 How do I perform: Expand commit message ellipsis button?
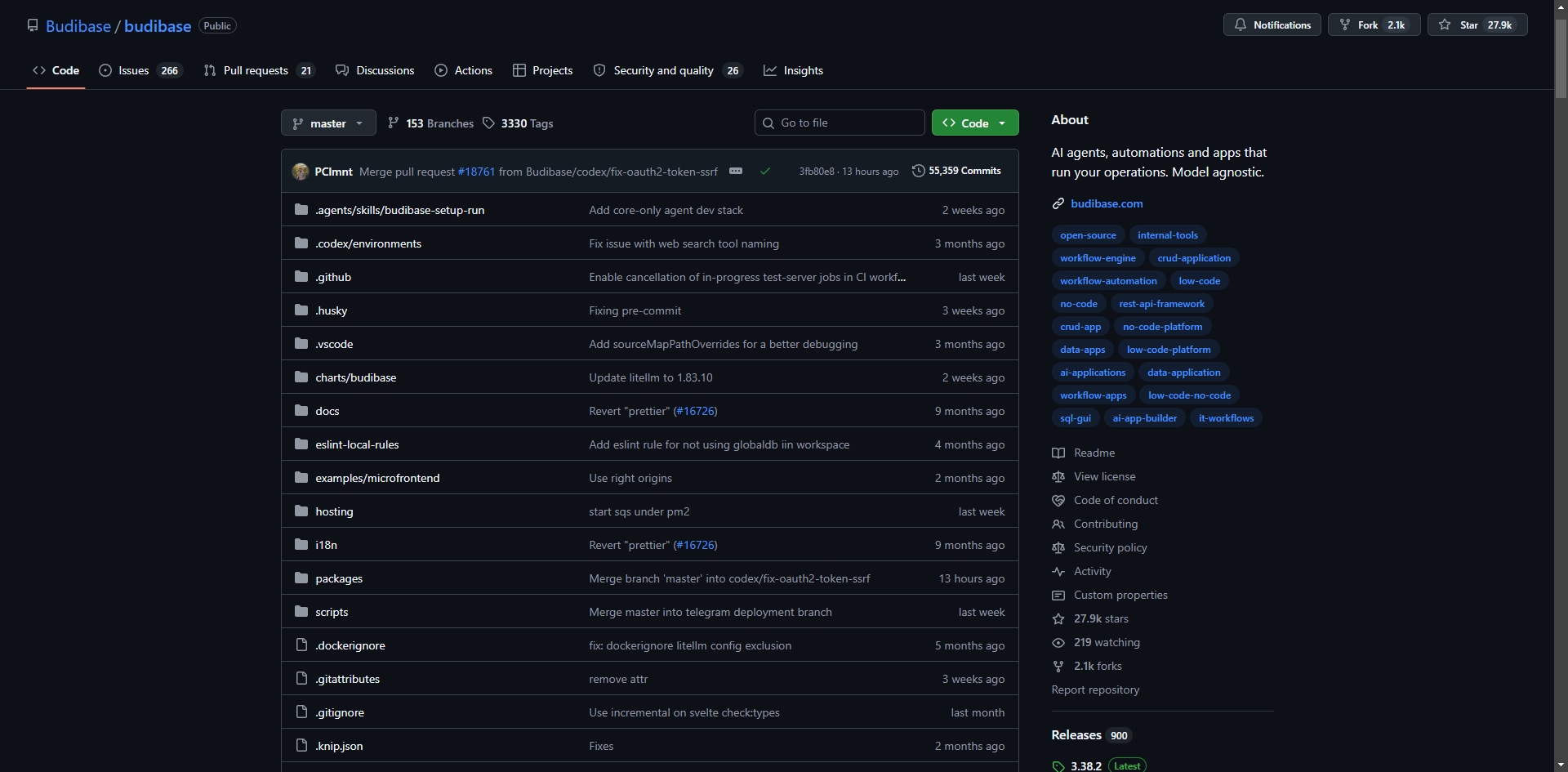(736, 172)
